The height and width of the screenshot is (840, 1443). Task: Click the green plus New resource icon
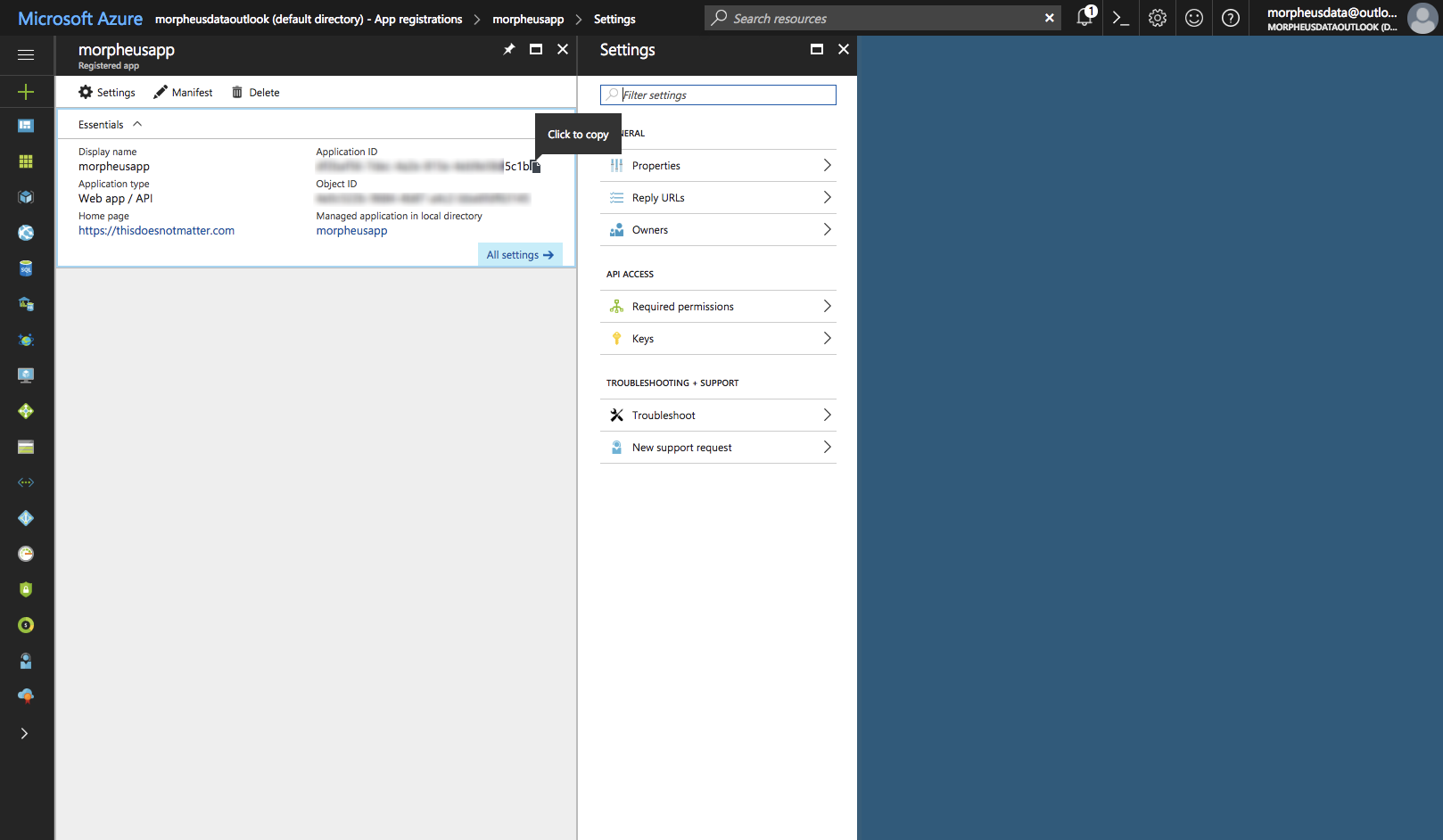[x=26, y=92]
